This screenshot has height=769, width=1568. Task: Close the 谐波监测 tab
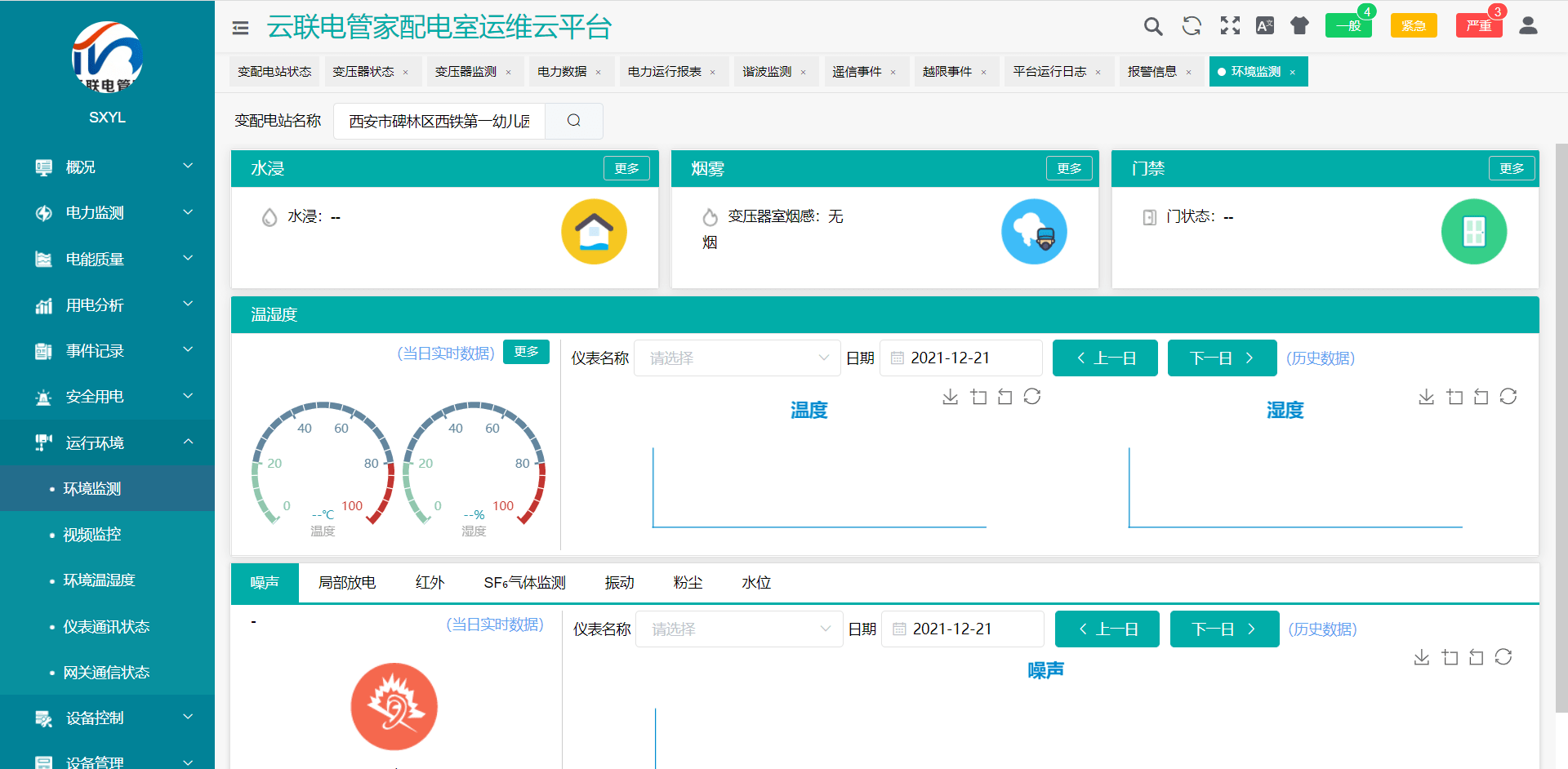804,73
